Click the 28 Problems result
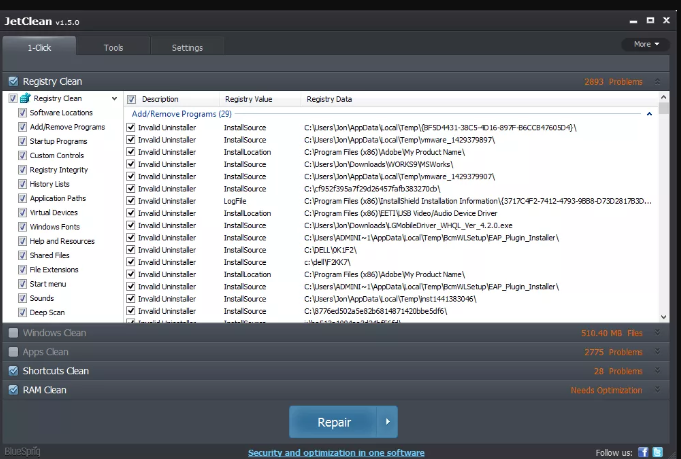Viewport: 681px width, 459px height. tap(618, 371)
